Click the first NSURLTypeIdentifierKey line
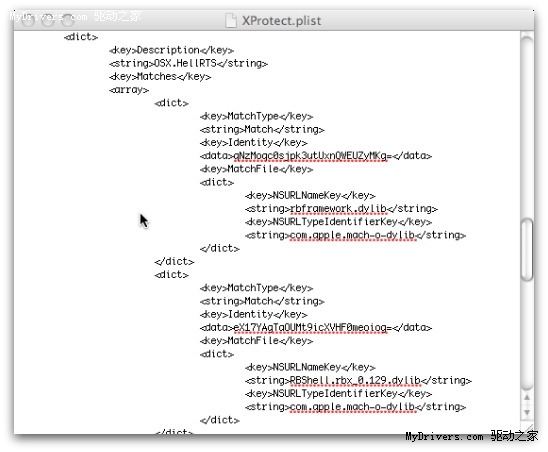This screenshot has height=452, width=548. [x=338, y=222]
